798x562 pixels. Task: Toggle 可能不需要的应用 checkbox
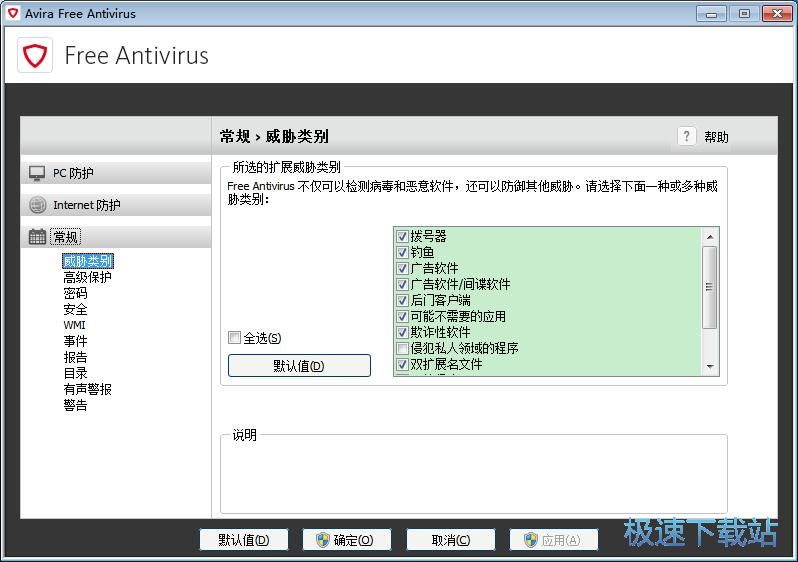pyautogui.click(x=402, y=316)
